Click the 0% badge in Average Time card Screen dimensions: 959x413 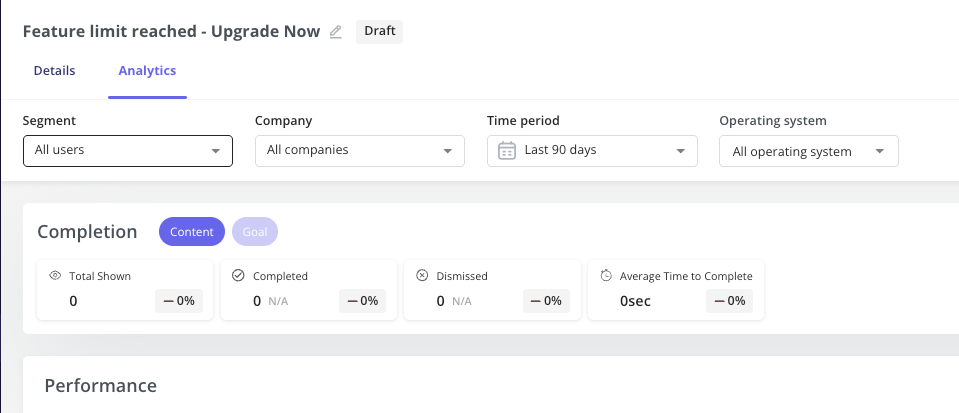coord(730,300)
